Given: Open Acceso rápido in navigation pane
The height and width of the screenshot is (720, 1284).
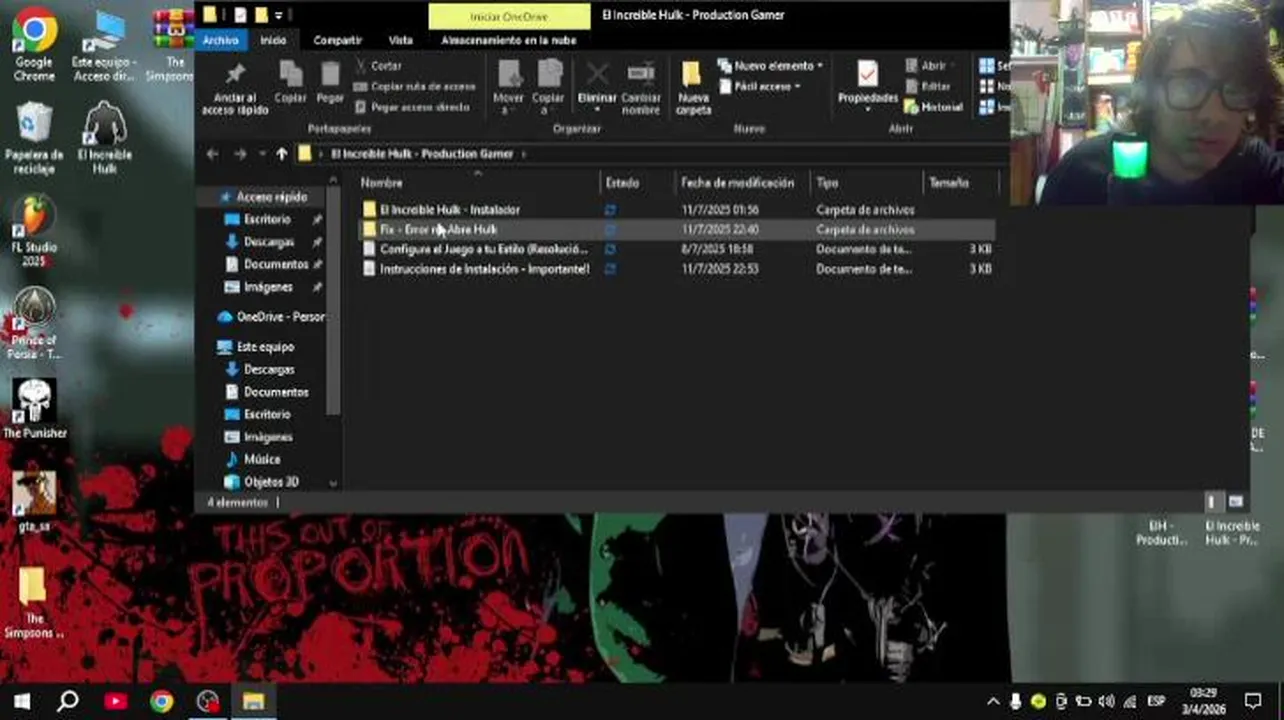Looking at the screenshot, I should (x=271, y=197).
